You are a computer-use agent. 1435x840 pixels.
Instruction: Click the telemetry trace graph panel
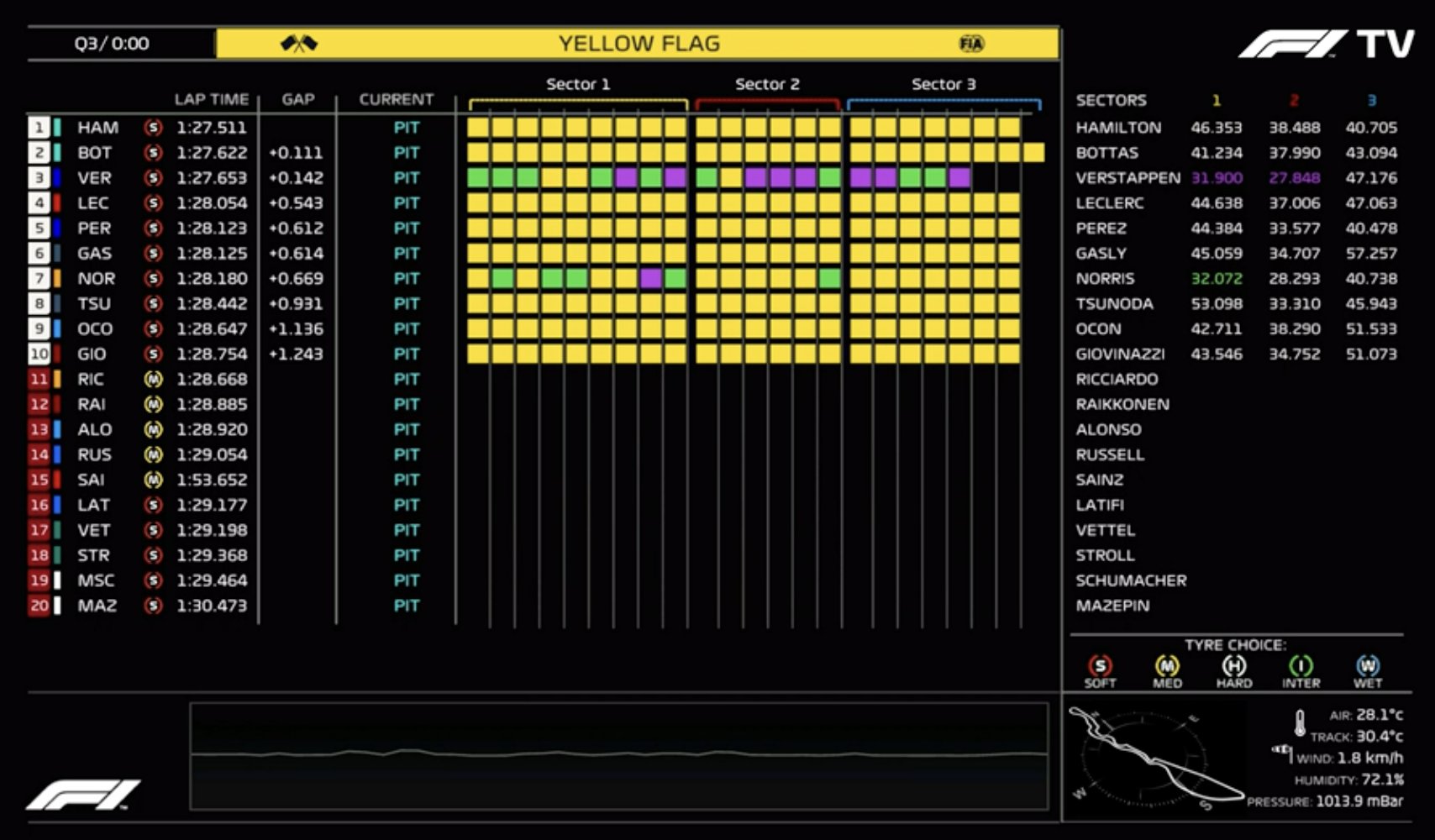click(x=619, y=756)
